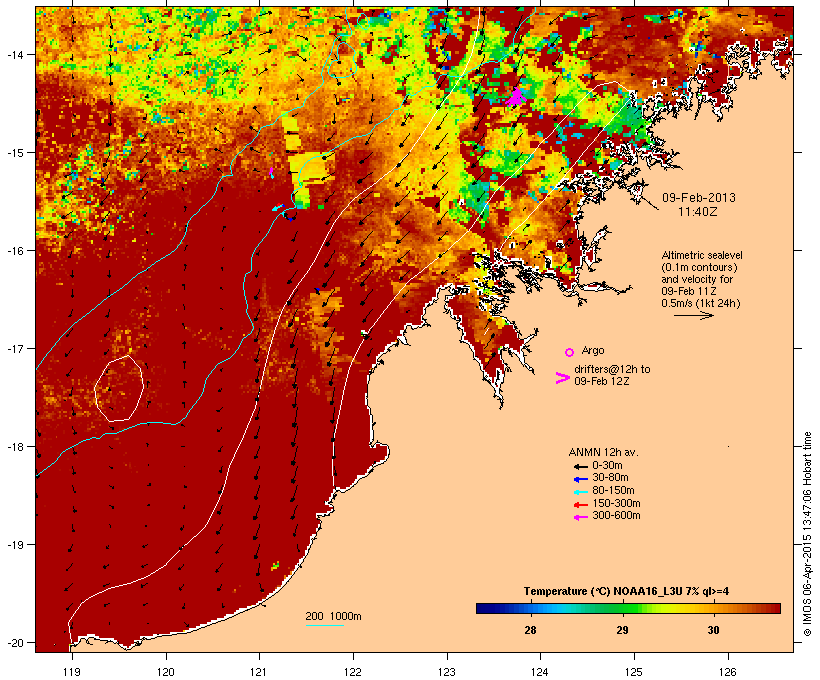This screenshot has height=680, width=820.
Task: Click the time label 11:40Z
Action: coord(698,212)
